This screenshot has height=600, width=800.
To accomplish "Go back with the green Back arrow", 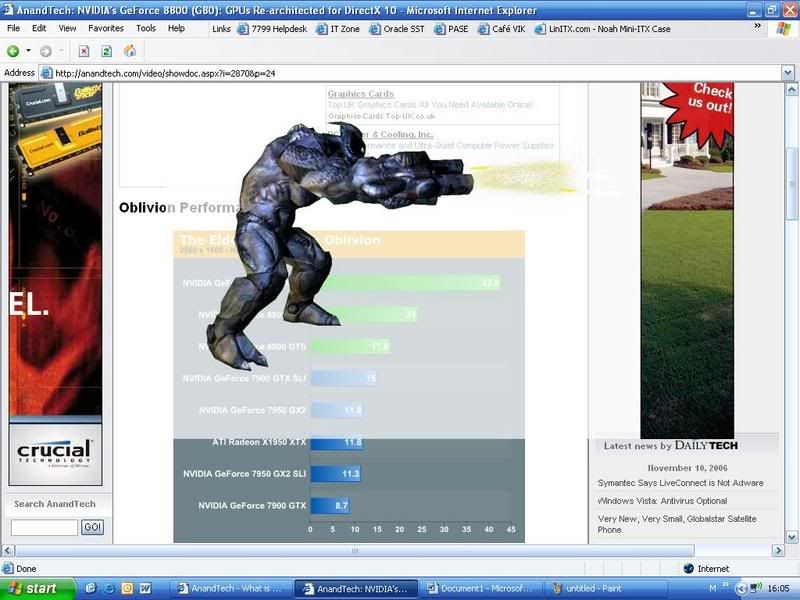I will click(x=13, y=51).
